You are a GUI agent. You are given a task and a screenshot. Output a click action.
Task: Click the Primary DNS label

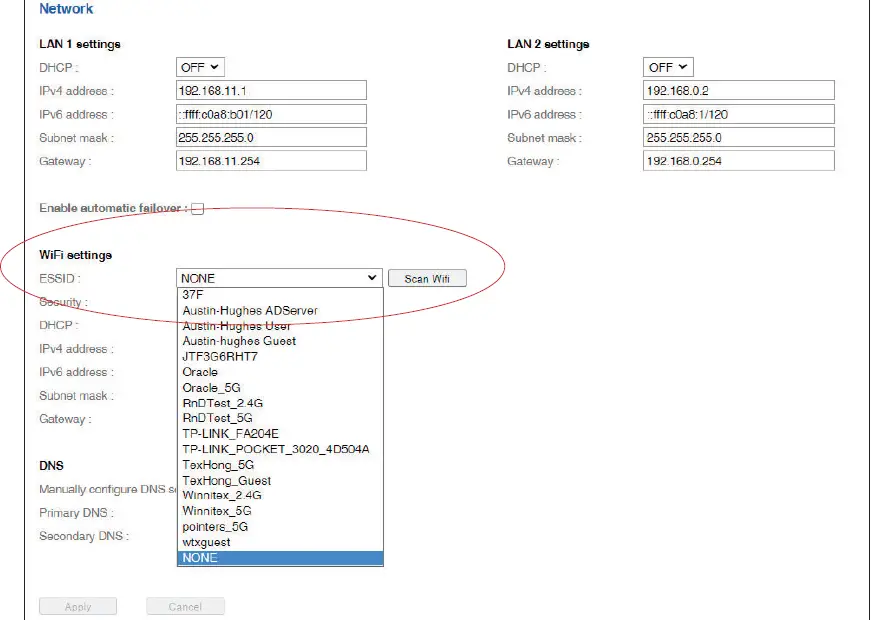click(76, 513)
